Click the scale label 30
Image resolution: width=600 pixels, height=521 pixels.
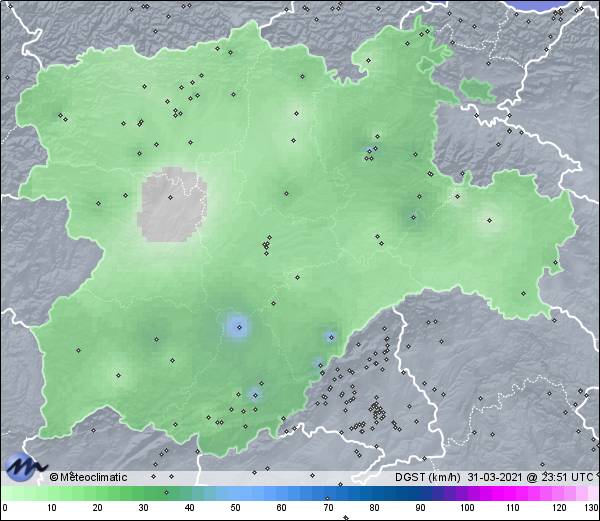click(143, 508)
